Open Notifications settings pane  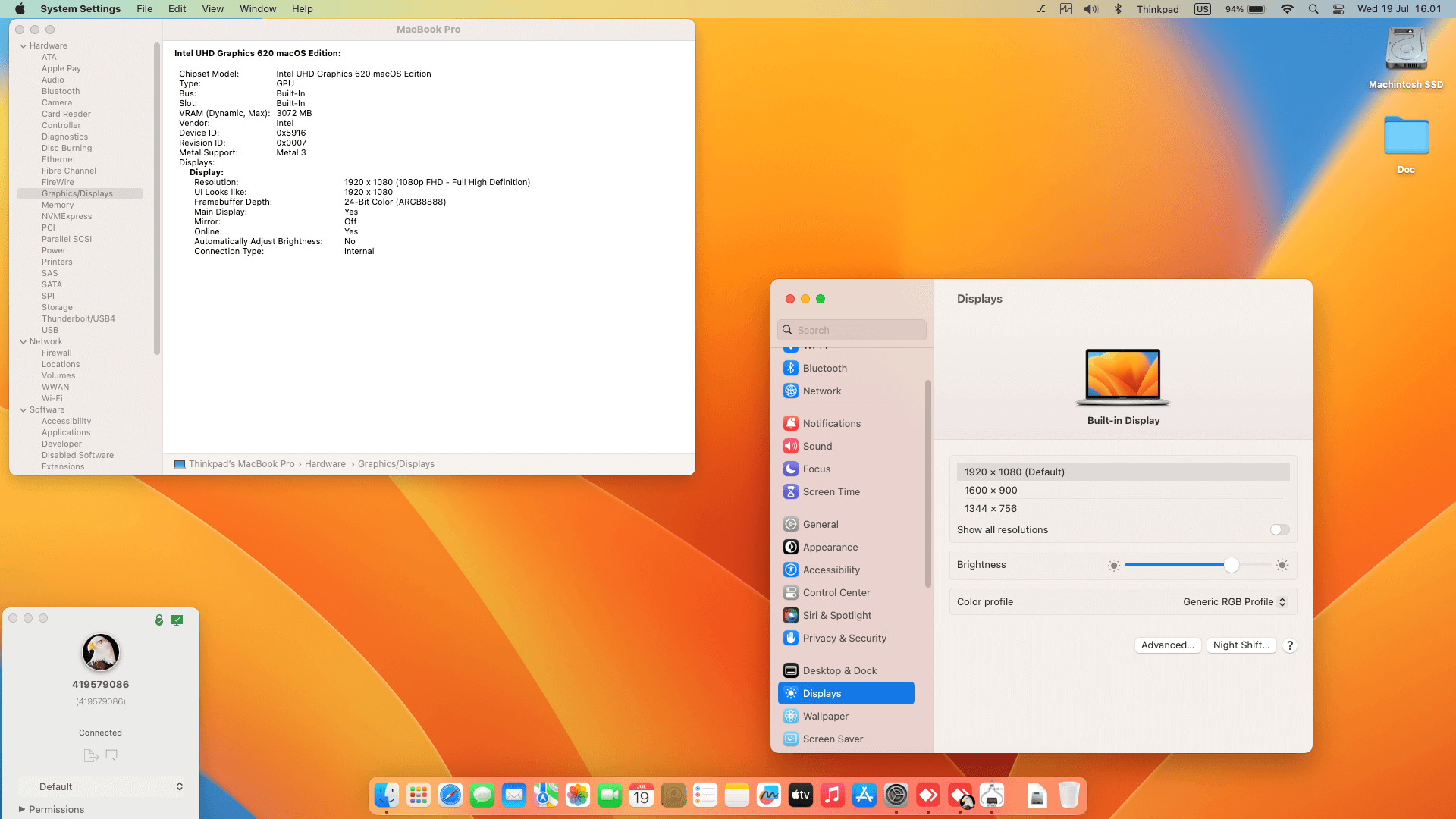(x=831, y=423)
